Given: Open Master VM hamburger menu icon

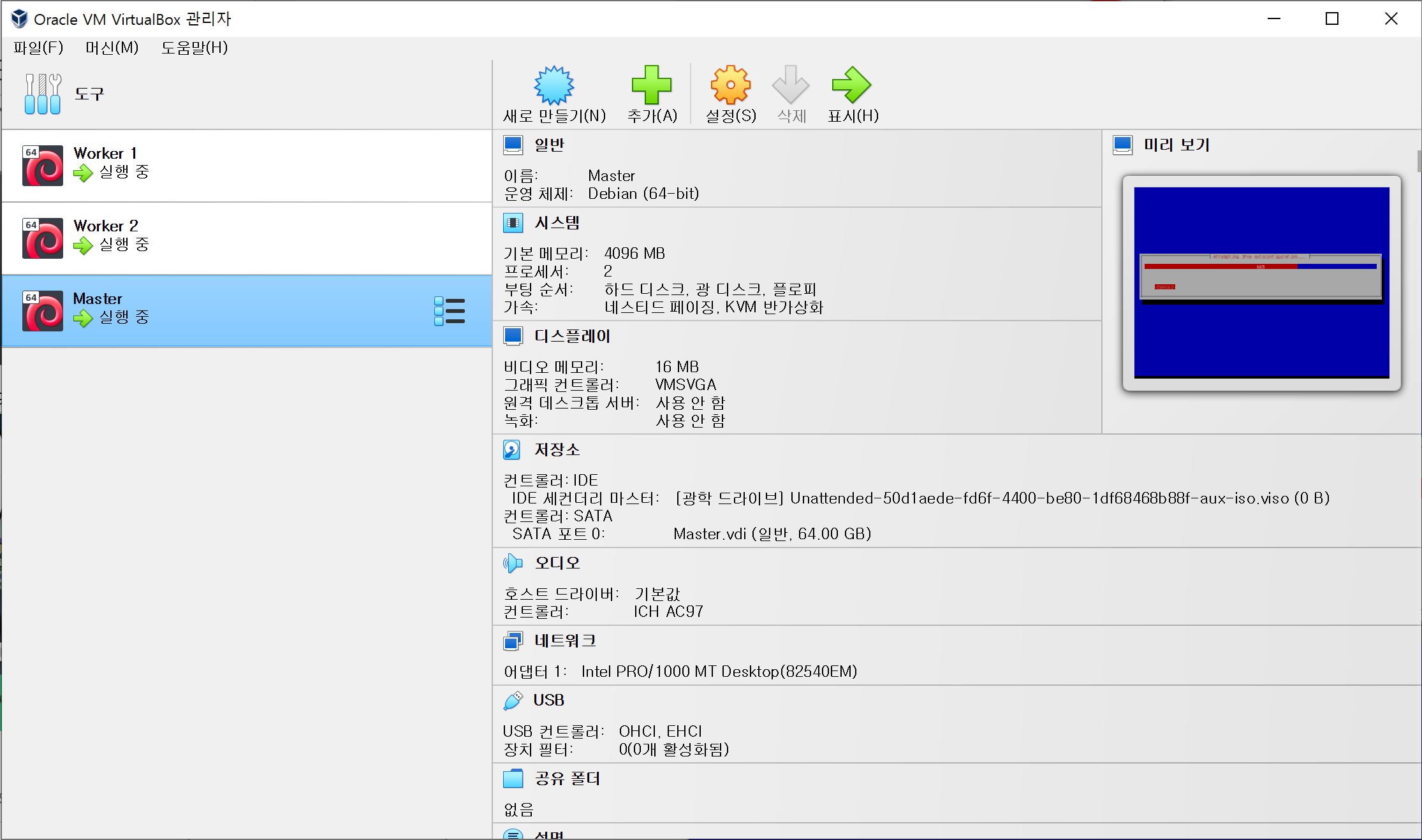Looking at the screenshot, I should click(x=450, y=311).
